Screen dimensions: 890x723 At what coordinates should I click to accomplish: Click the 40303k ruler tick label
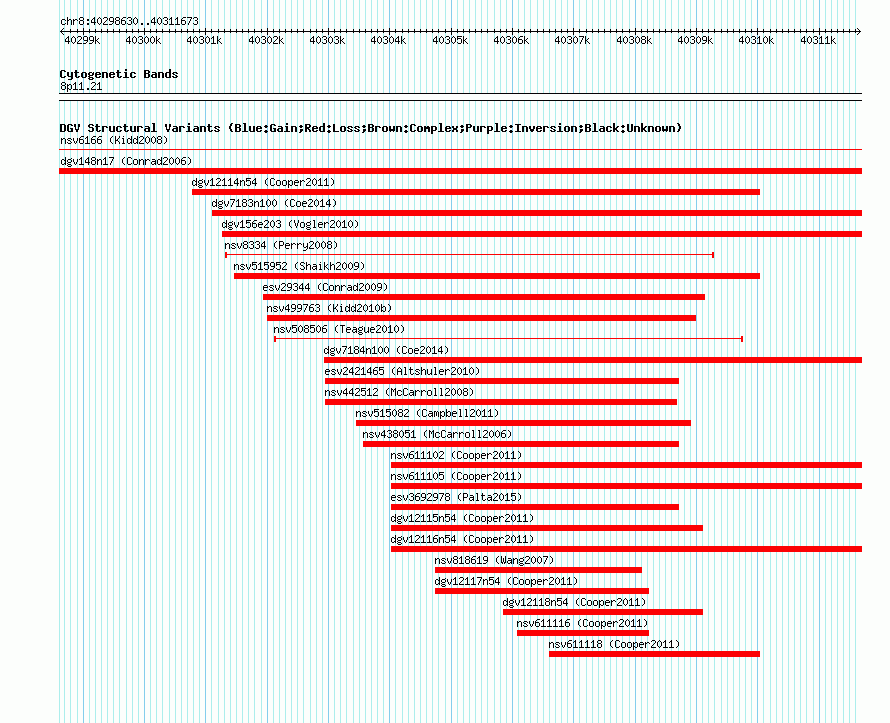pyautogui.click(x=327, y=40)
